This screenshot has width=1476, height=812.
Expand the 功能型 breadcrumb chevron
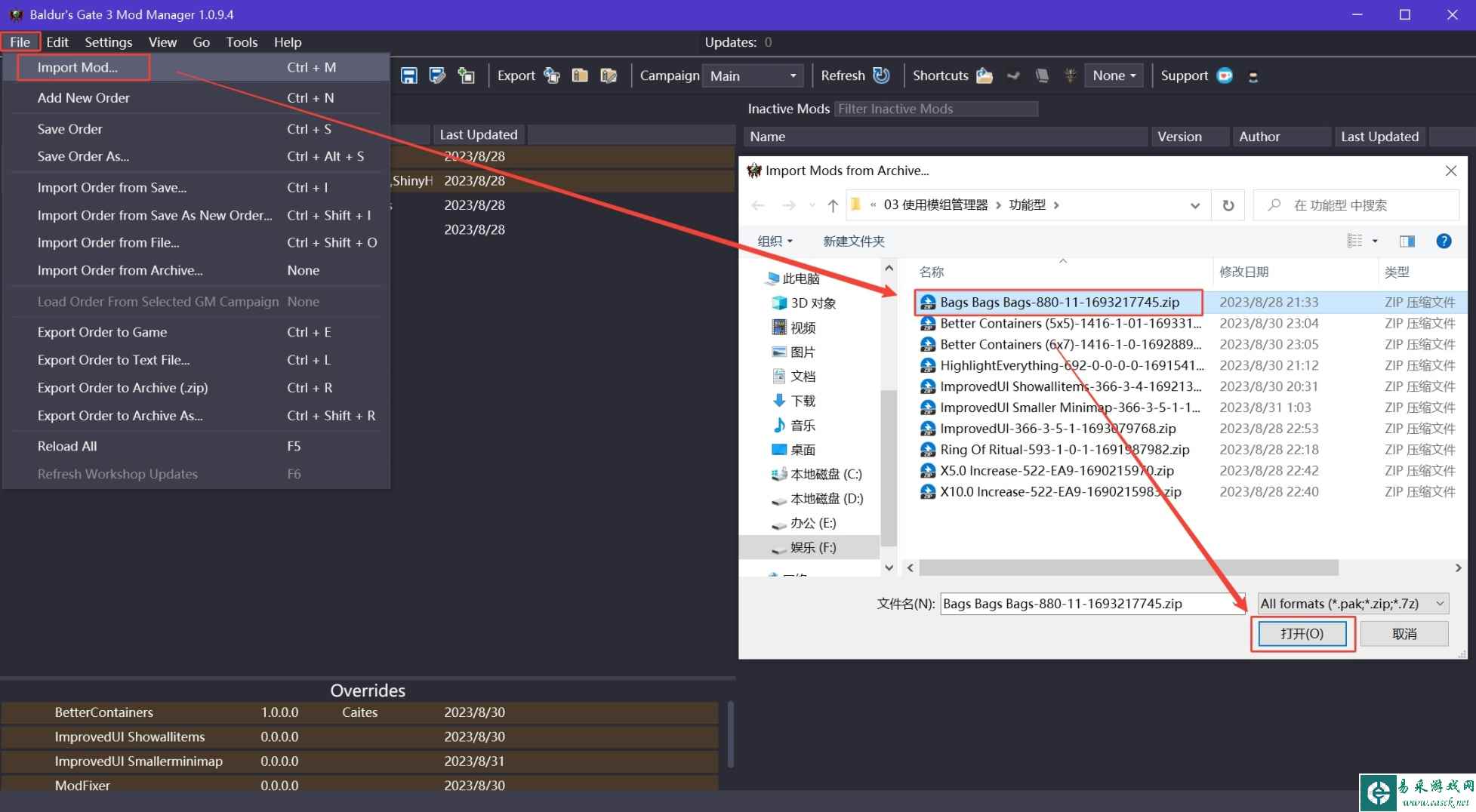1055,205
